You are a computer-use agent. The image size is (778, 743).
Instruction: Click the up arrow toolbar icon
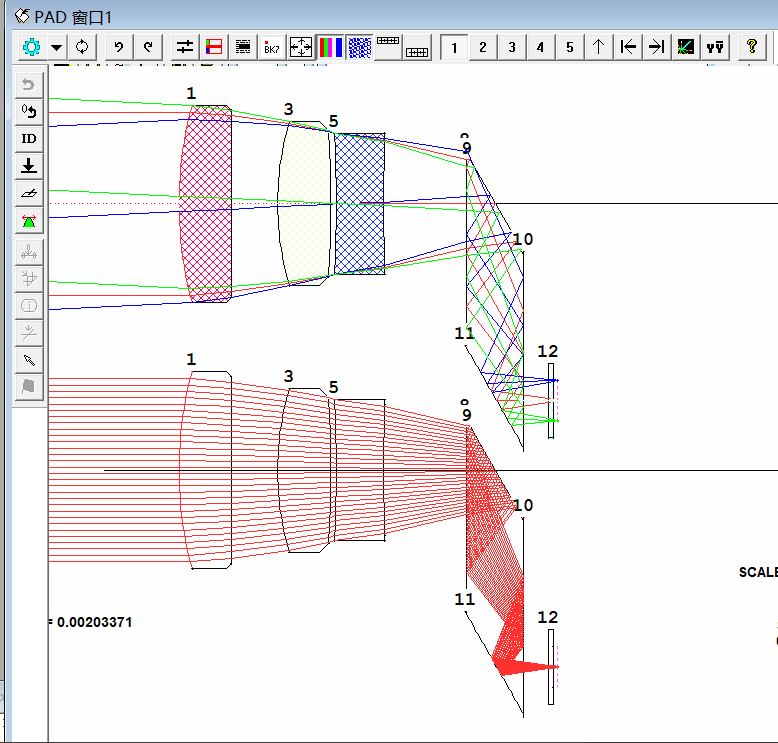[x=599, y=47]
